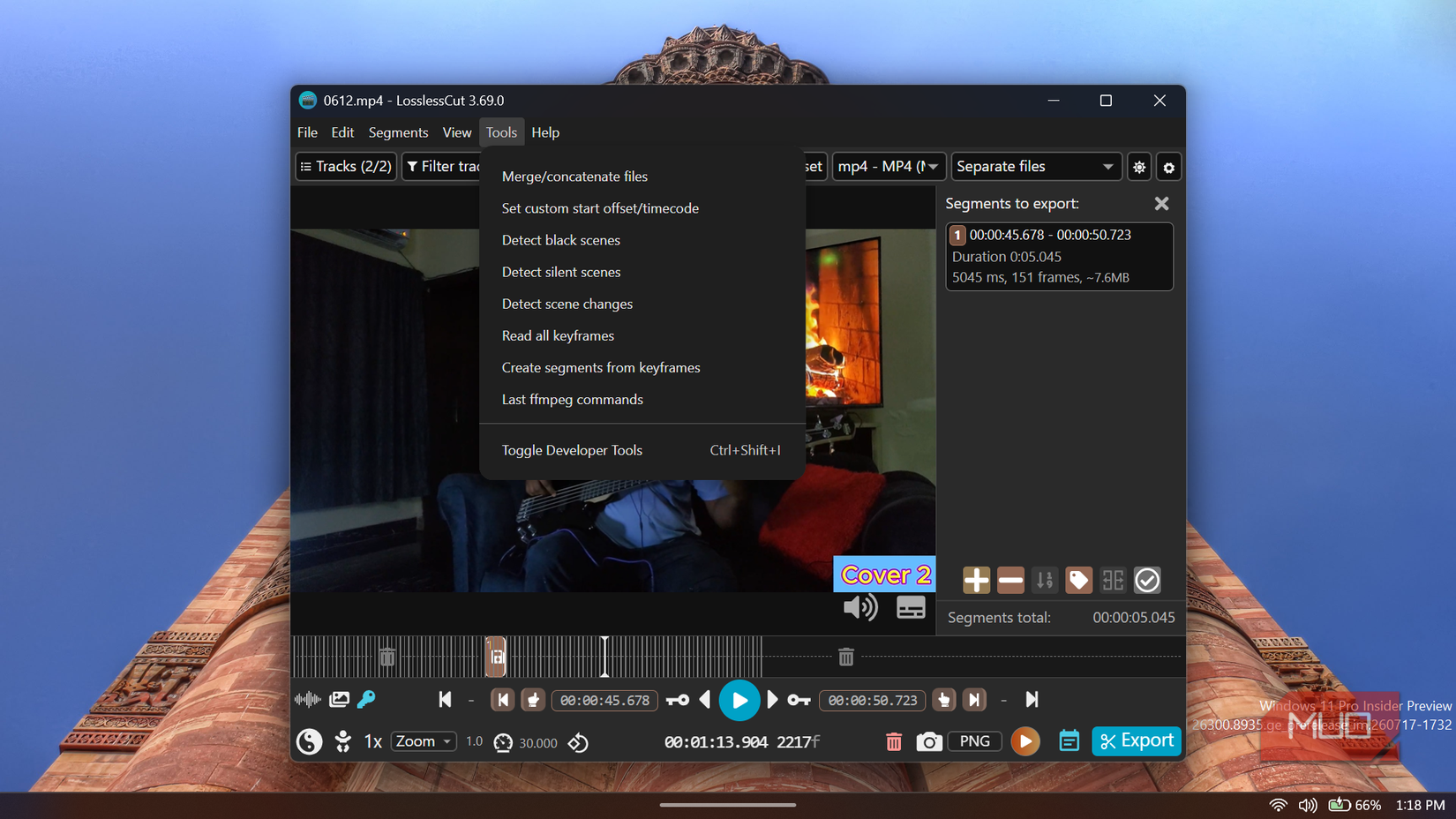The image size is (1456, 819).
Task: Click the Filter tracks button
Action: [442, 166]
